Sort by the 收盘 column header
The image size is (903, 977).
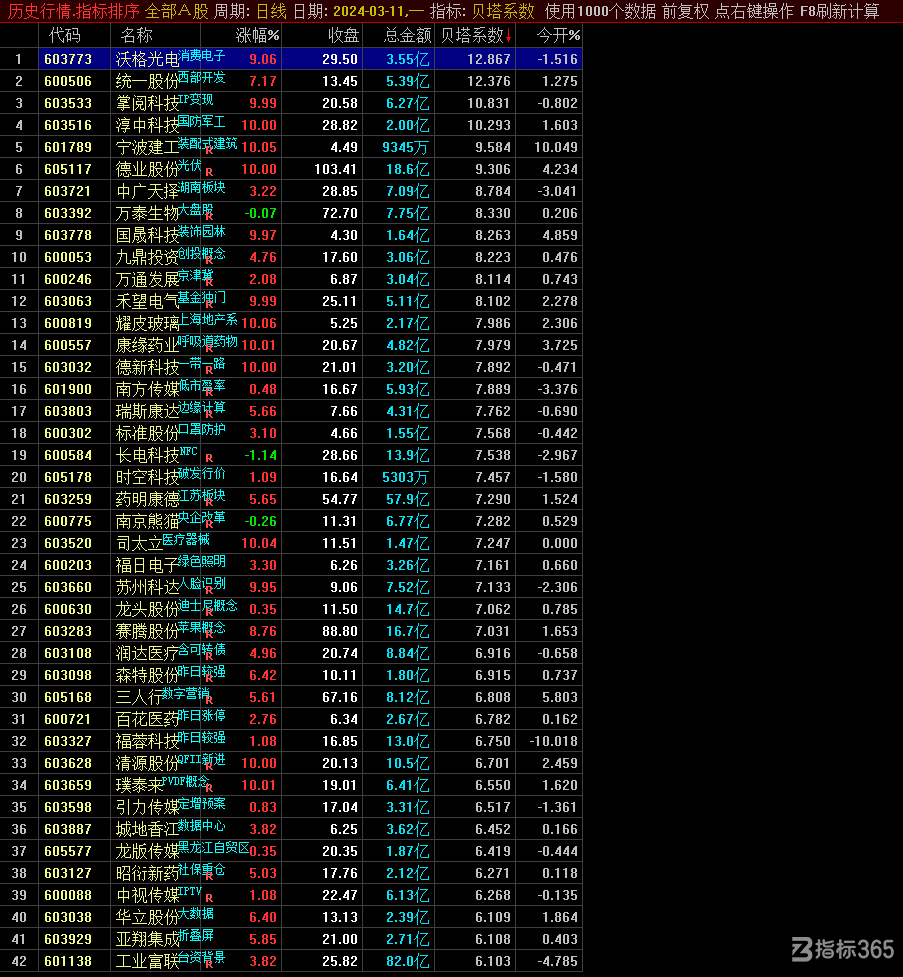(x=343, y=36)
